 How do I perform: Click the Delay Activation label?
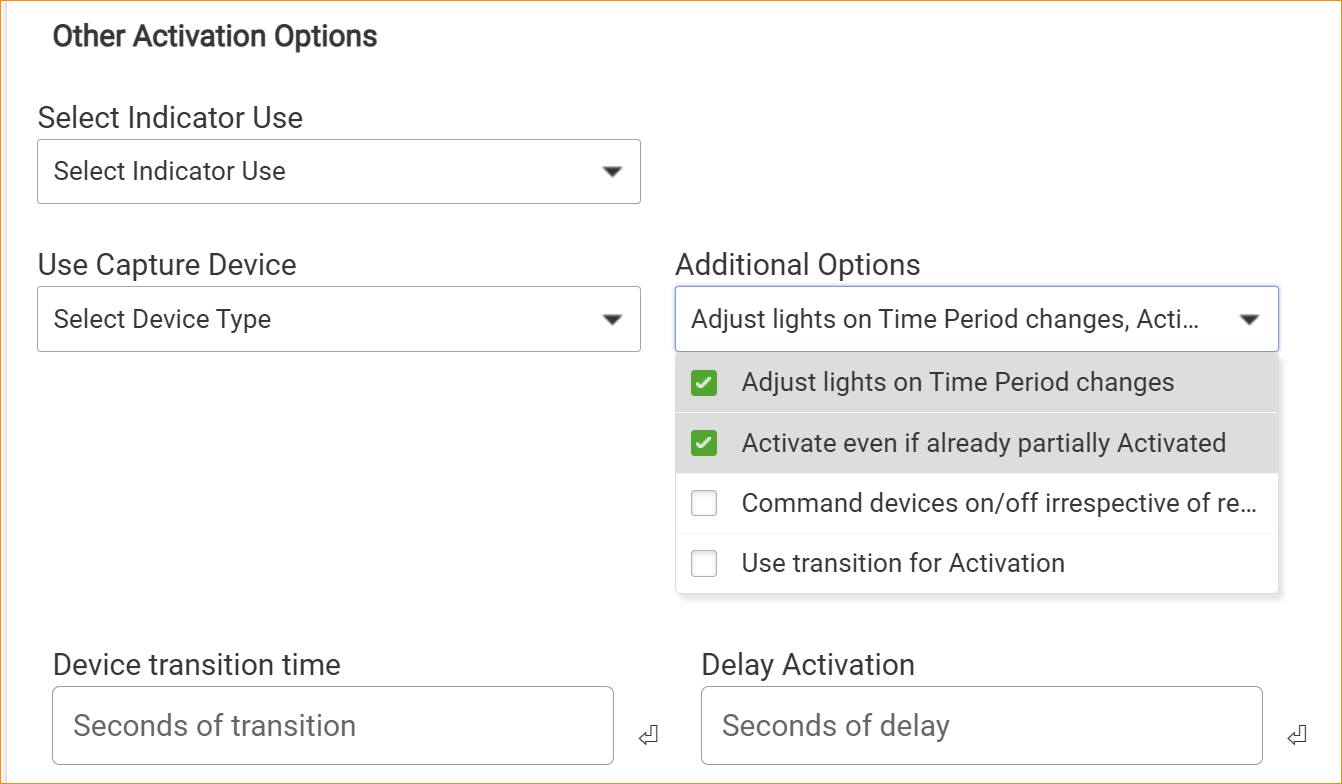tap(808, 665)
